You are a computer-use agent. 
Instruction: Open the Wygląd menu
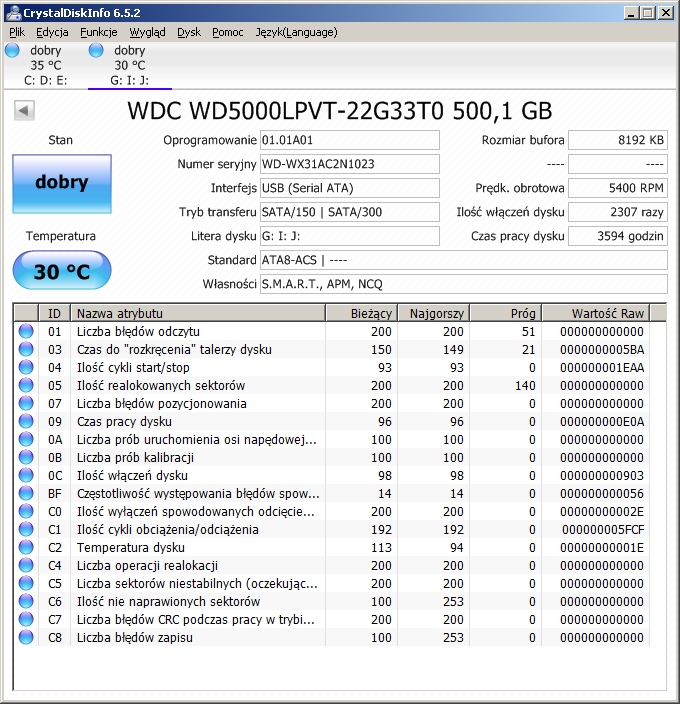tap(147, 32)
